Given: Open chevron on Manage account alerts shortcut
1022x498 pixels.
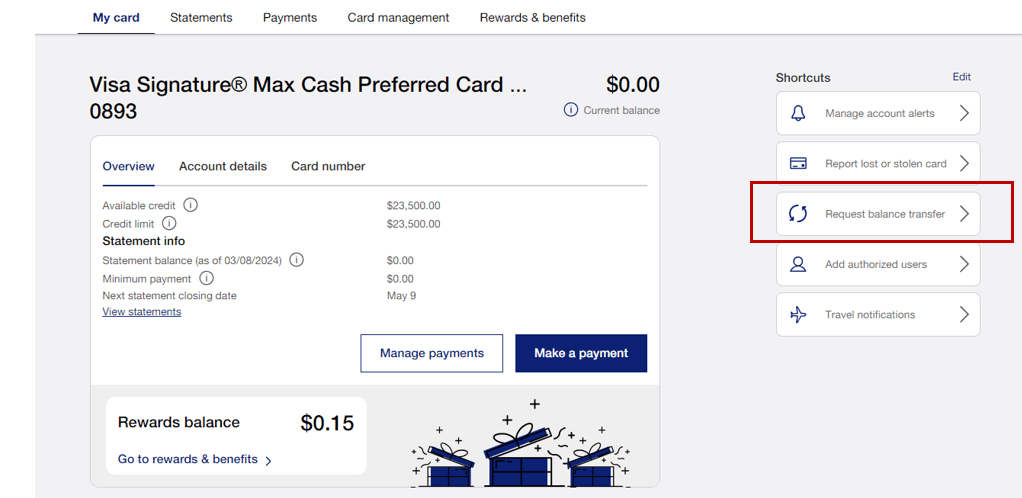Looking at the screenshot, I should [x=965, y=113].
